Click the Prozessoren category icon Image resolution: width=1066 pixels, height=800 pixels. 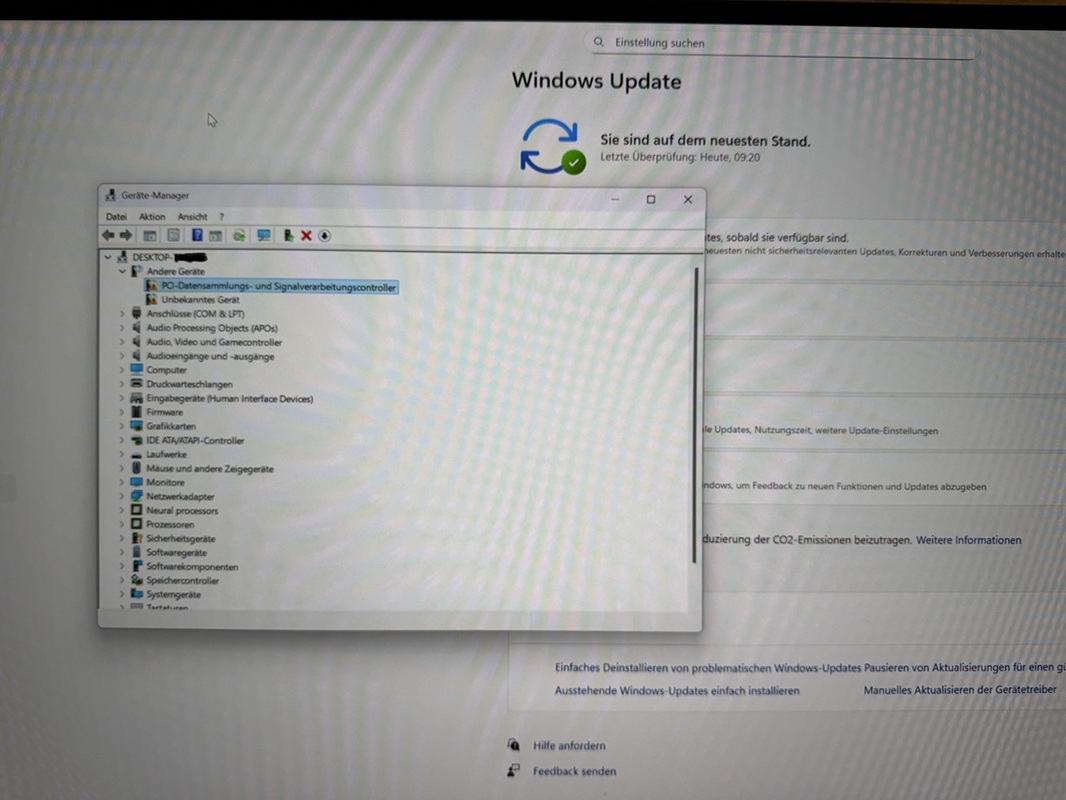click(x=137, y=524)
